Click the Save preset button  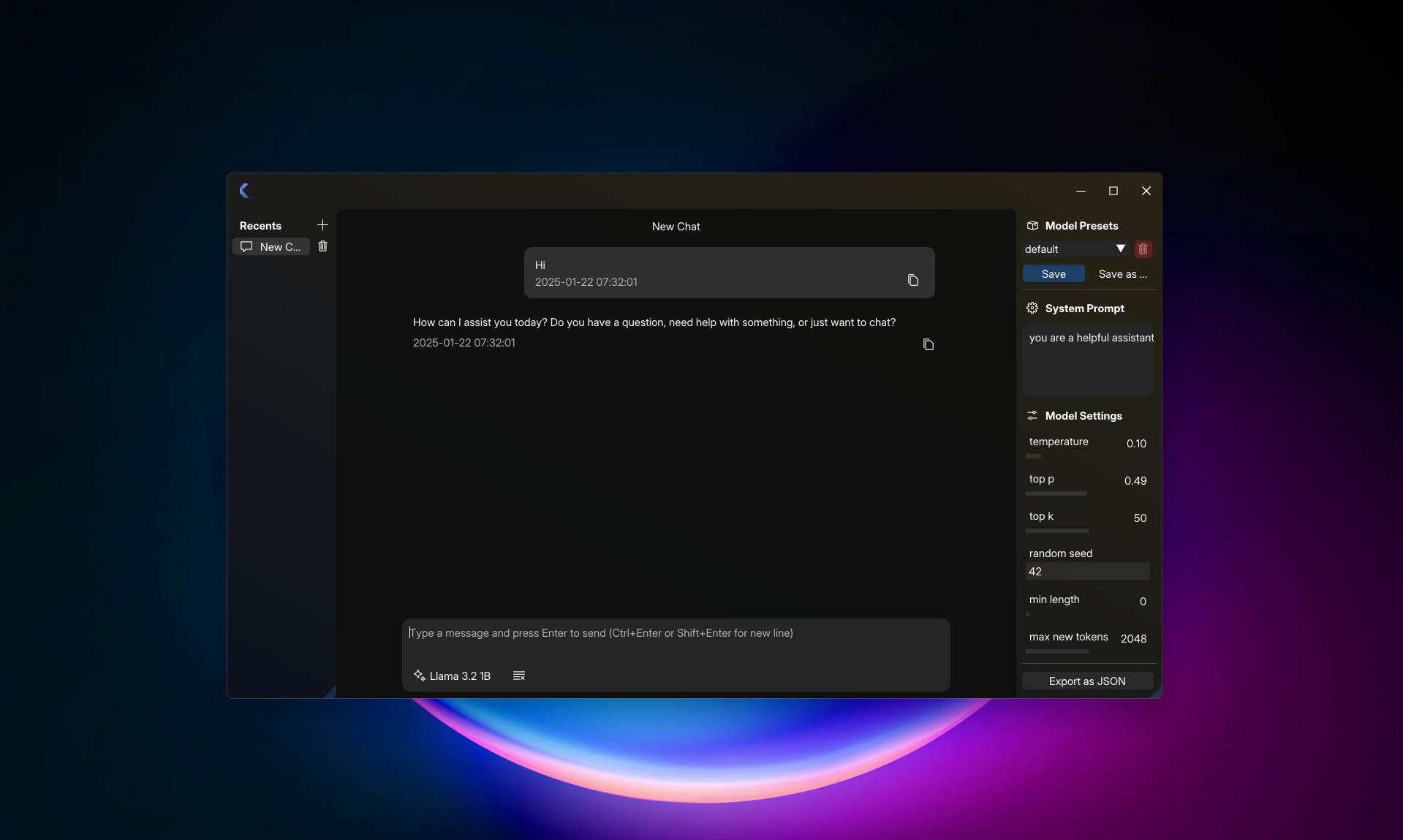pyautogui.click(x=1054, y=274)
